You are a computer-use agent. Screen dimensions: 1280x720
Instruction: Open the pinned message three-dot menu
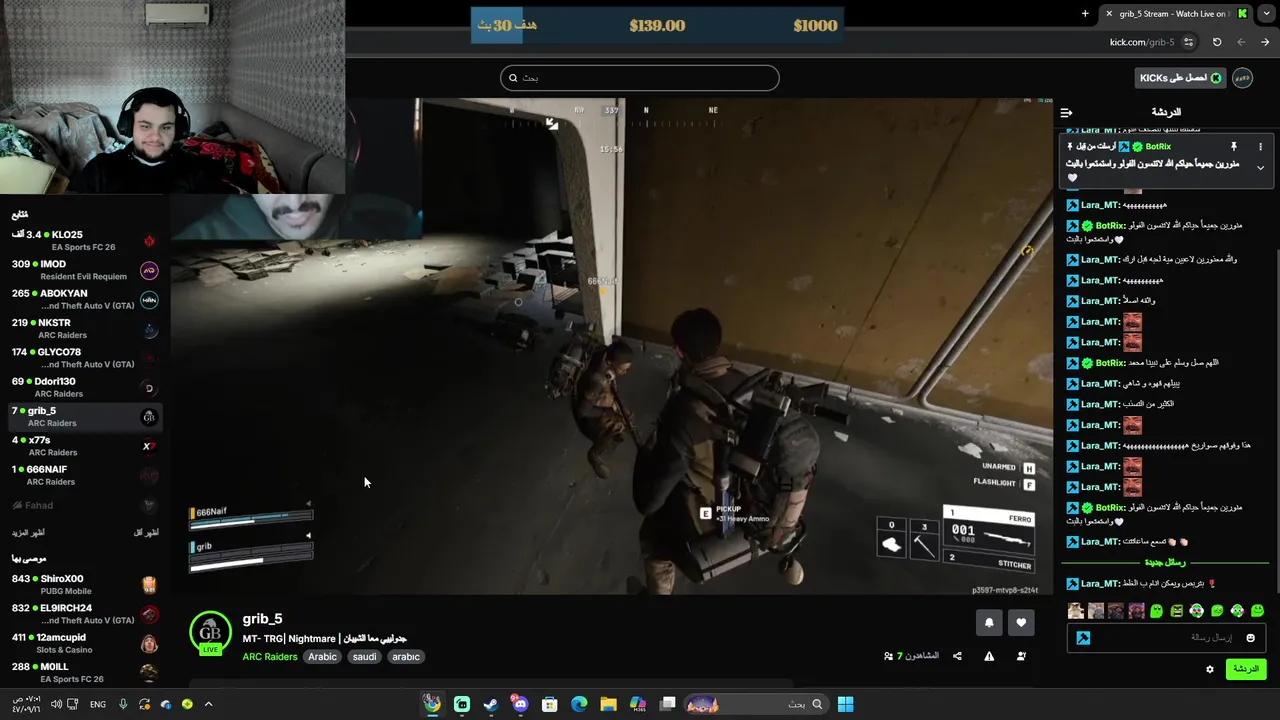pos(1260,146)
